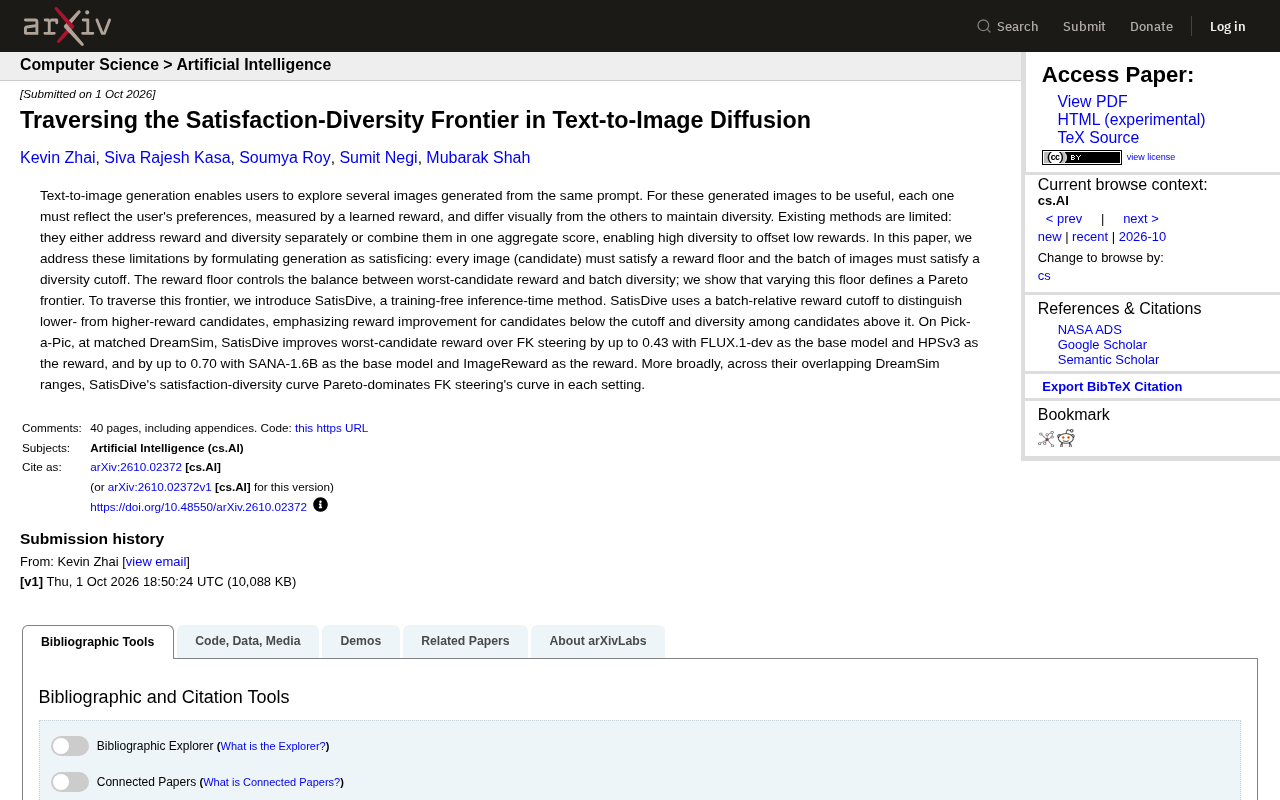The width and height of the screenshot is (1280, 800).
Task: Click the Creative Commons BY license badge
Action: [1082, 157]
